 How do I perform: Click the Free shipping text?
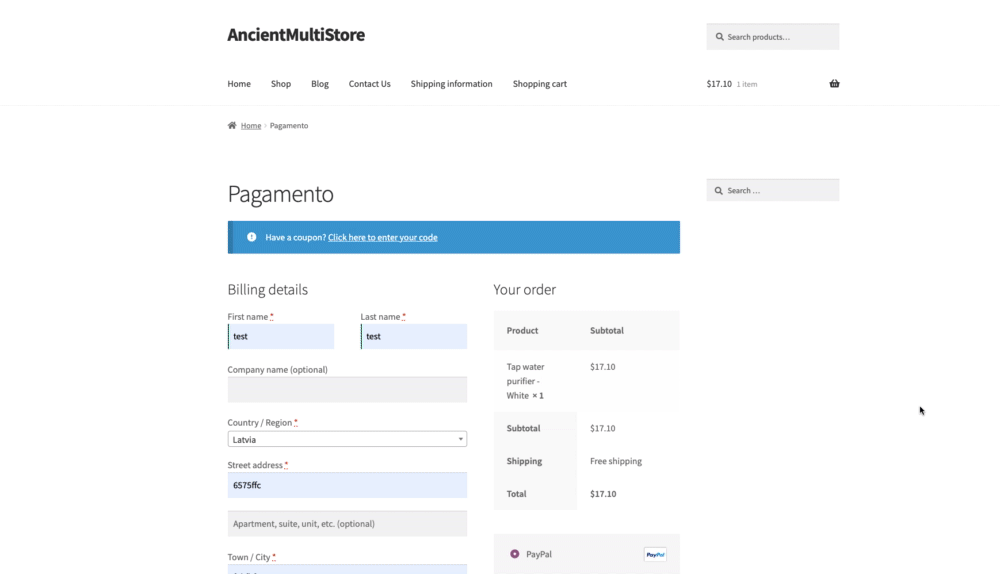coord(616,461)
